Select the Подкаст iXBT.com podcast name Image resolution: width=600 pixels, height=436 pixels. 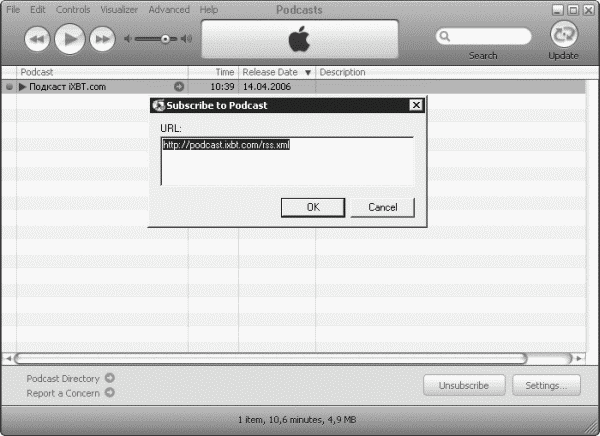(67, 87)
